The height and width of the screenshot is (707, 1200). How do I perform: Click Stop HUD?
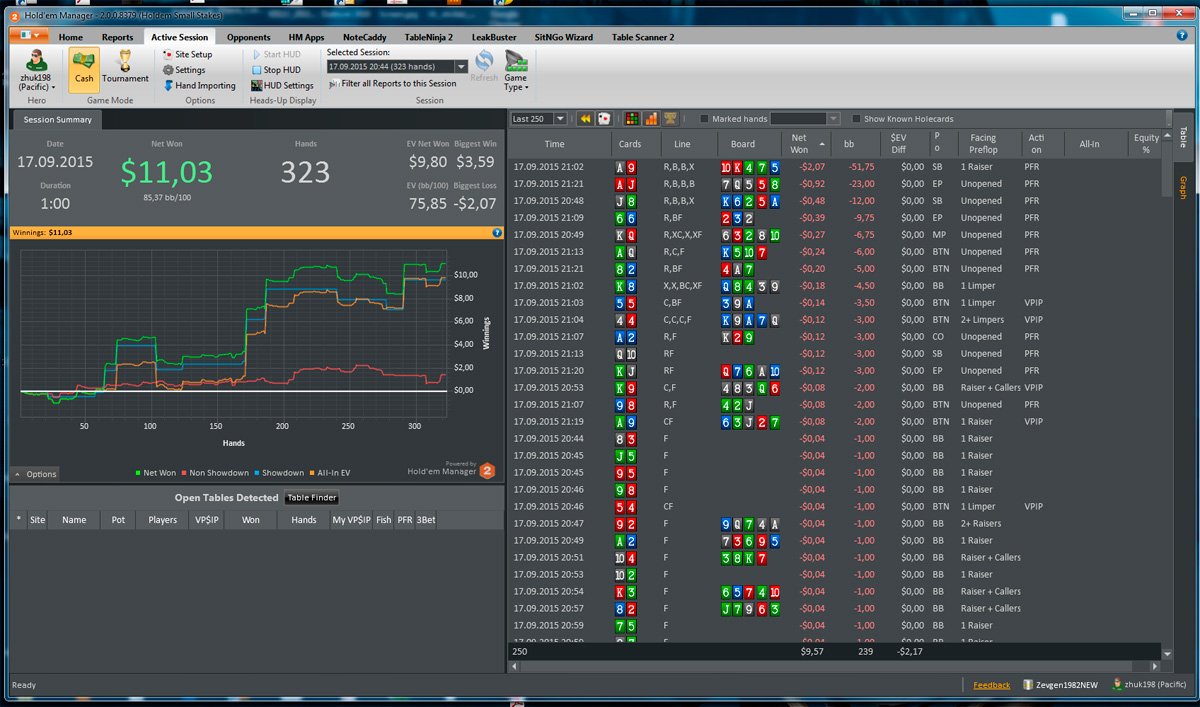point(275,70)
